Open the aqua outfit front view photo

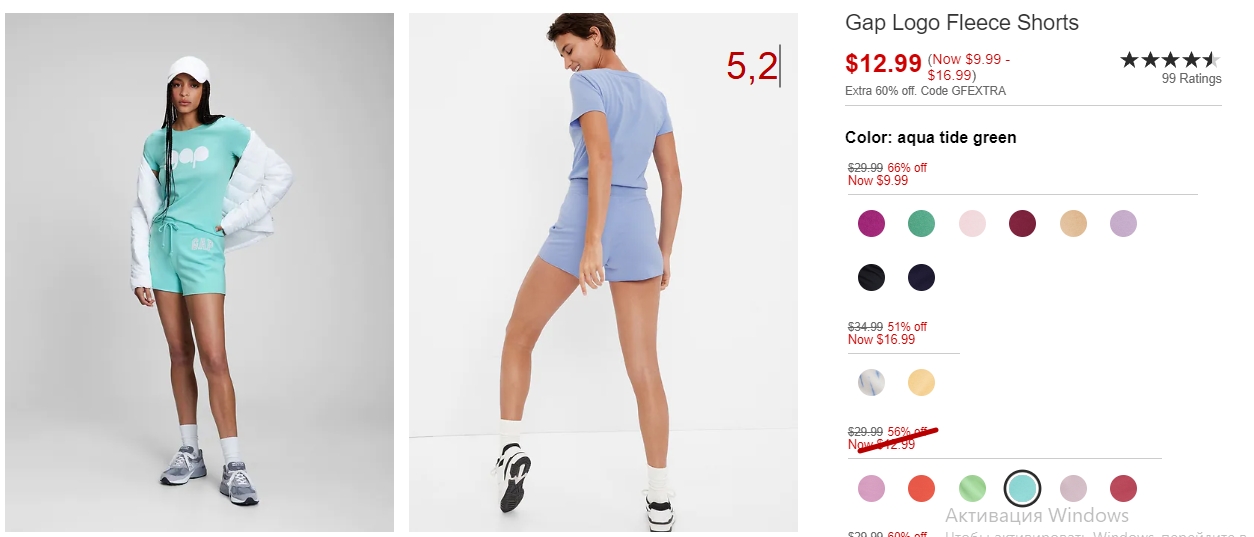point(200,272)
